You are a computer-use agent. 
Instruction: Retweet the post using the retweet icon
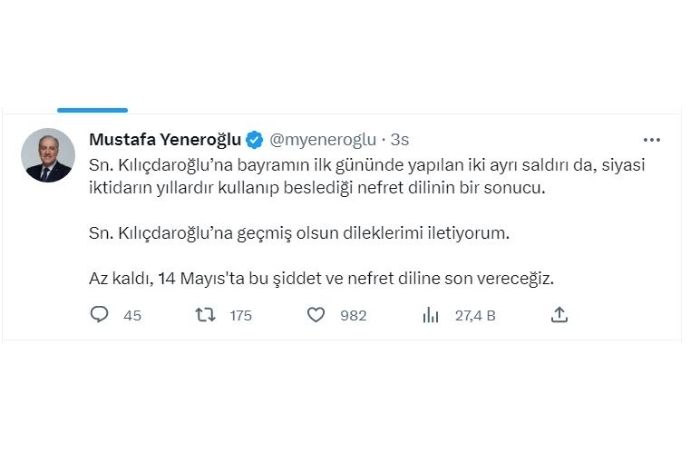(x=204, y=315)
